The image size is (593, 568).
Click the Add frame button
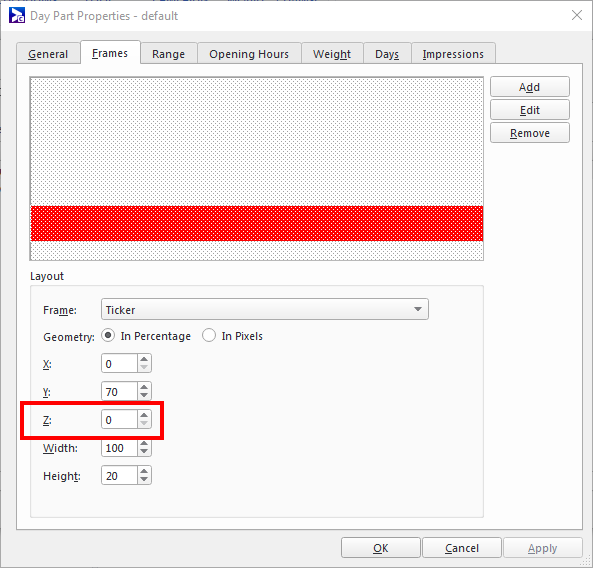tap(529, 87)
